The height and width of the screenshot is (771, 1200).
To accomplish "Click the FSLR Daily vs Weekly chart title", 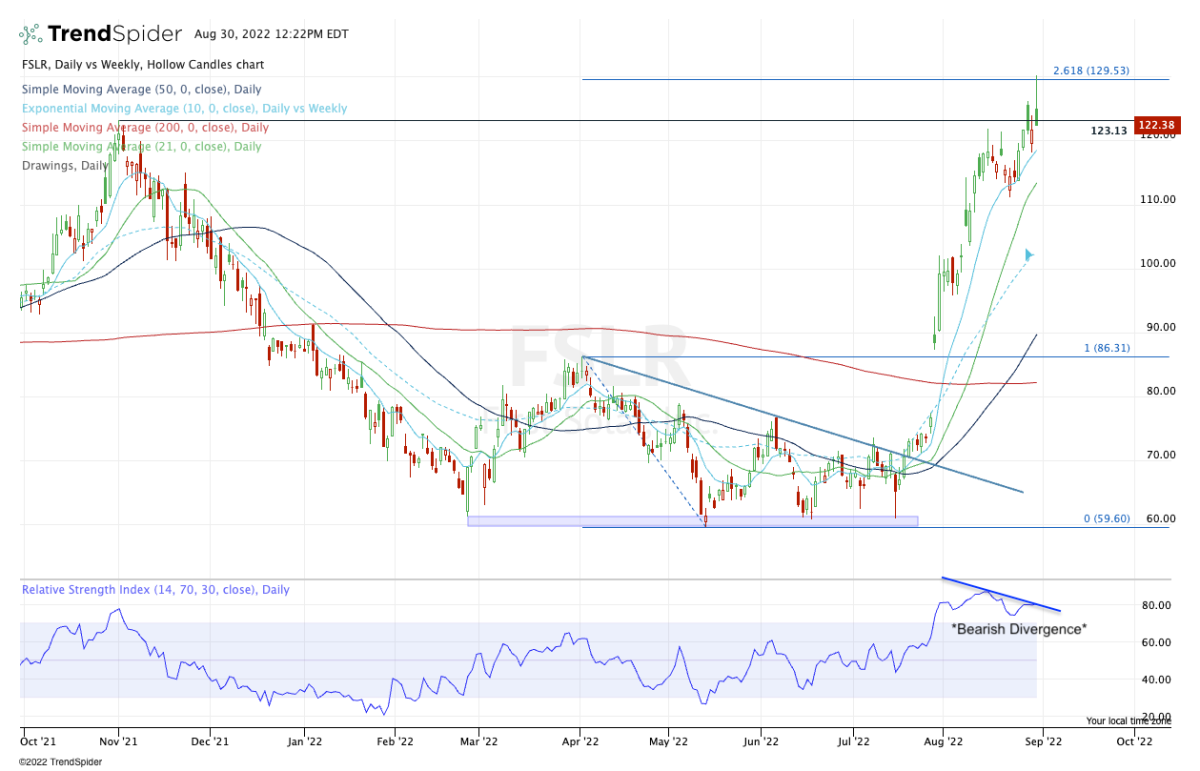I will (142, 65).
